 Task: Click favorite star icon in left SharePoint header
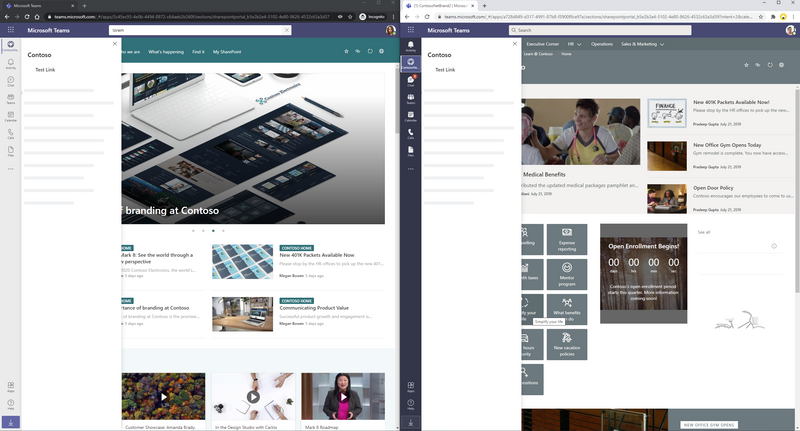point(346,51)
